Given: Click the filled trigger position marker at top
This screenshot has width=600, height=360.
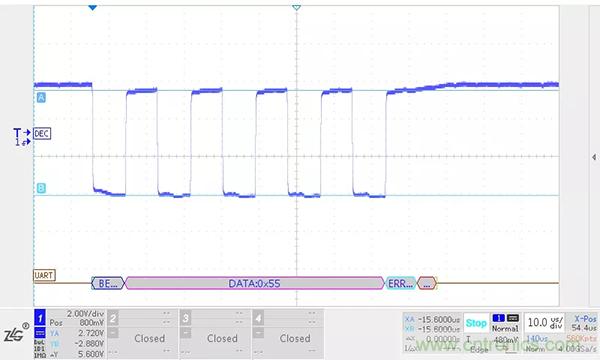Looking at the screenshot, I should tap(92, 7).
